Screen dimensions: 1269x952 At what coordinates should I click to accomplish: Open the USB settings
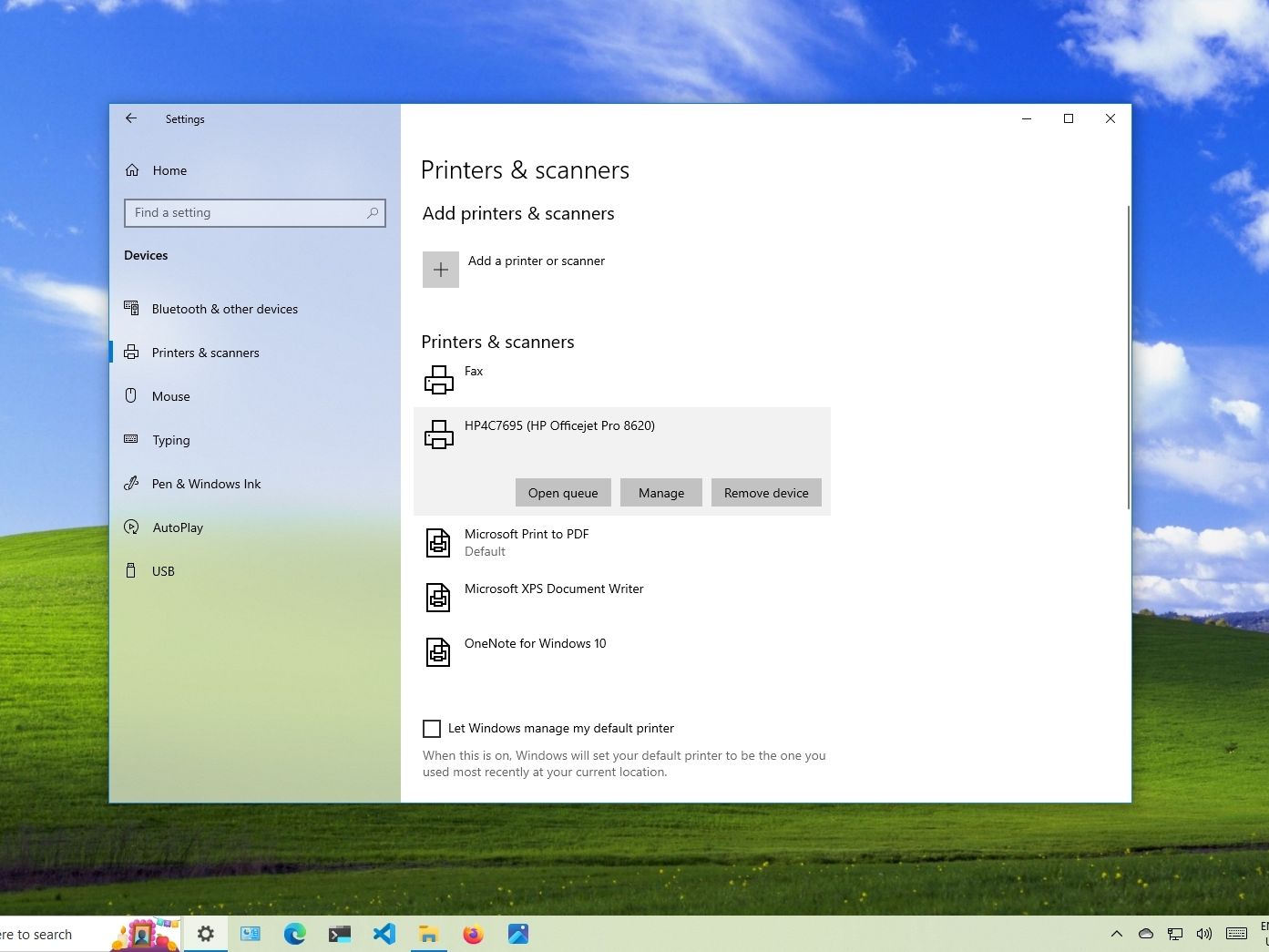pyautogui.click(x=163, y=571)
